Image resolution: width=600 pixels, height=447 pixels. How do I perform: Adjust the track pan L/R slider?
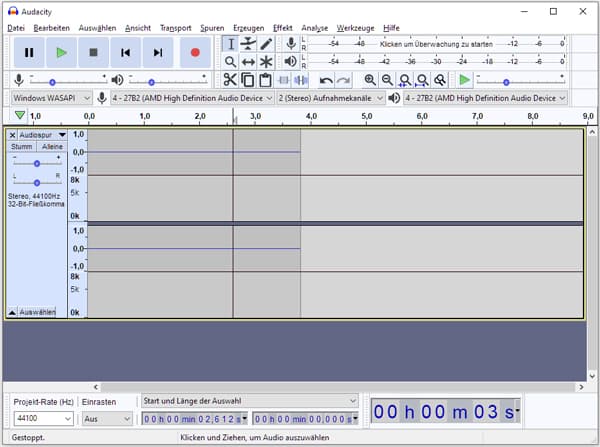point(36,183)
